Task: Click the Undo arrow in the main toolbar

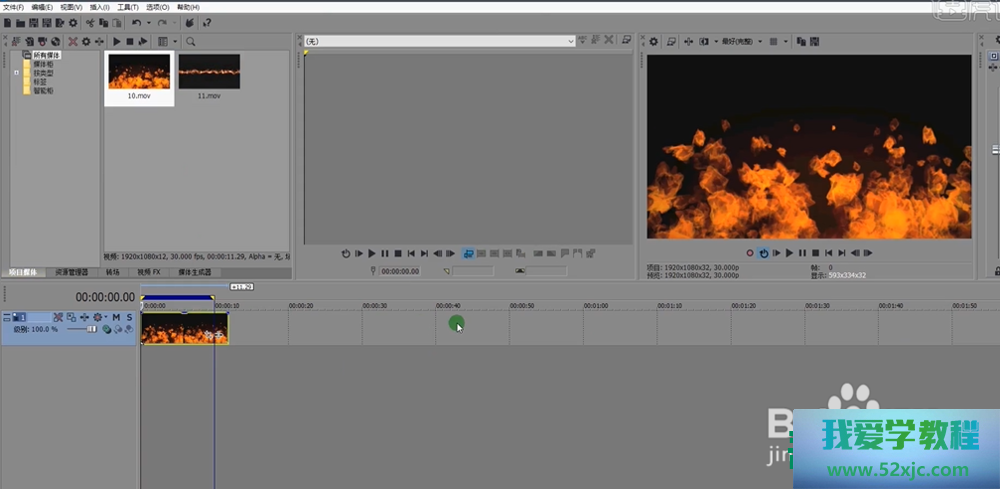Action: [136, 22]
